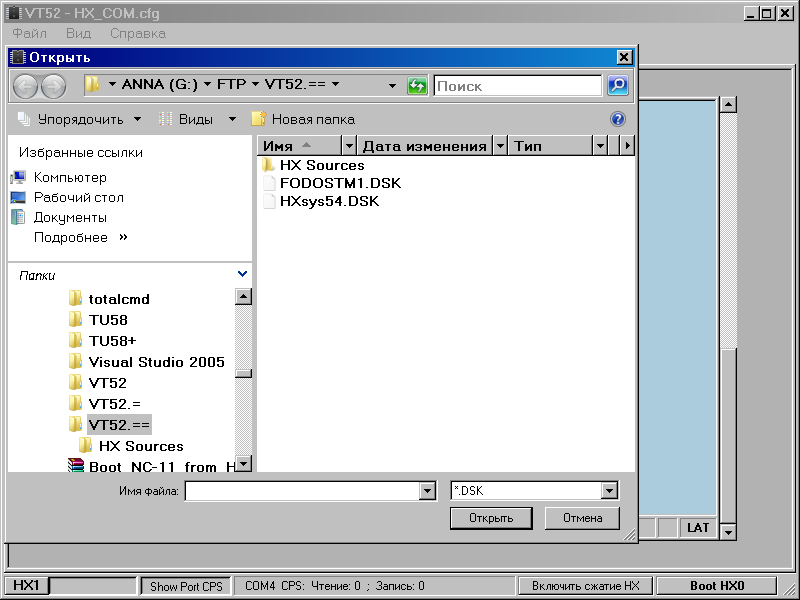Expand the file name history dropdown
Viewport: 800px width, 600px height.
coord(428,491)
